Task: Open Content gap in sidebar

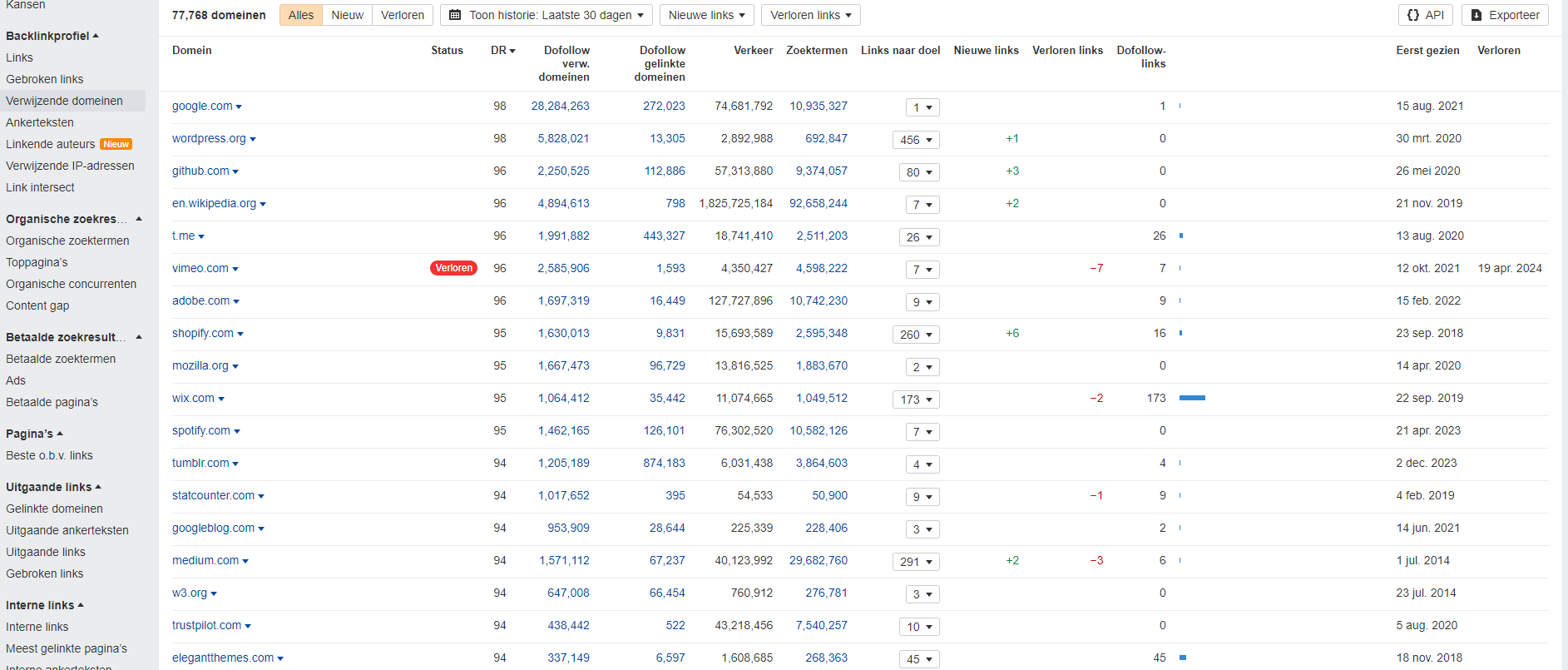Action: [37, 305]
